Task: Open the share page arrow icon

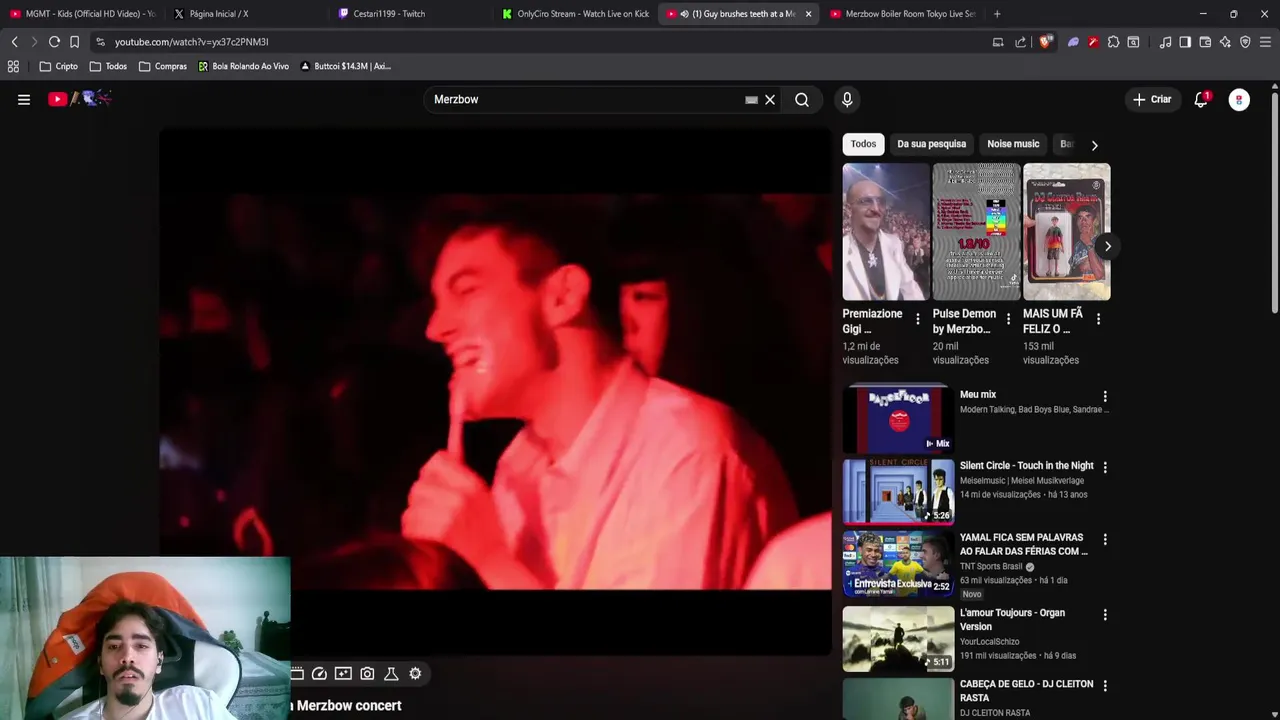Action: coord(1020,42)
